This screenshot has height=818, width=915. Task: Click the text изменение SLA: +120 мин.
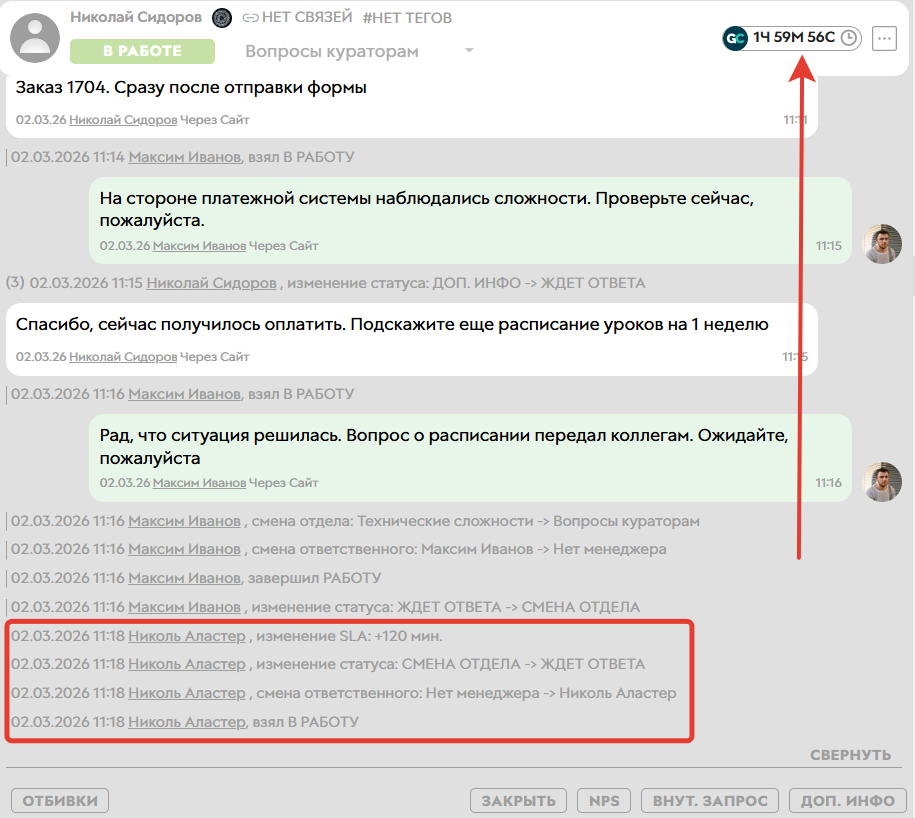pyautogui.click(x=350, y=636)
